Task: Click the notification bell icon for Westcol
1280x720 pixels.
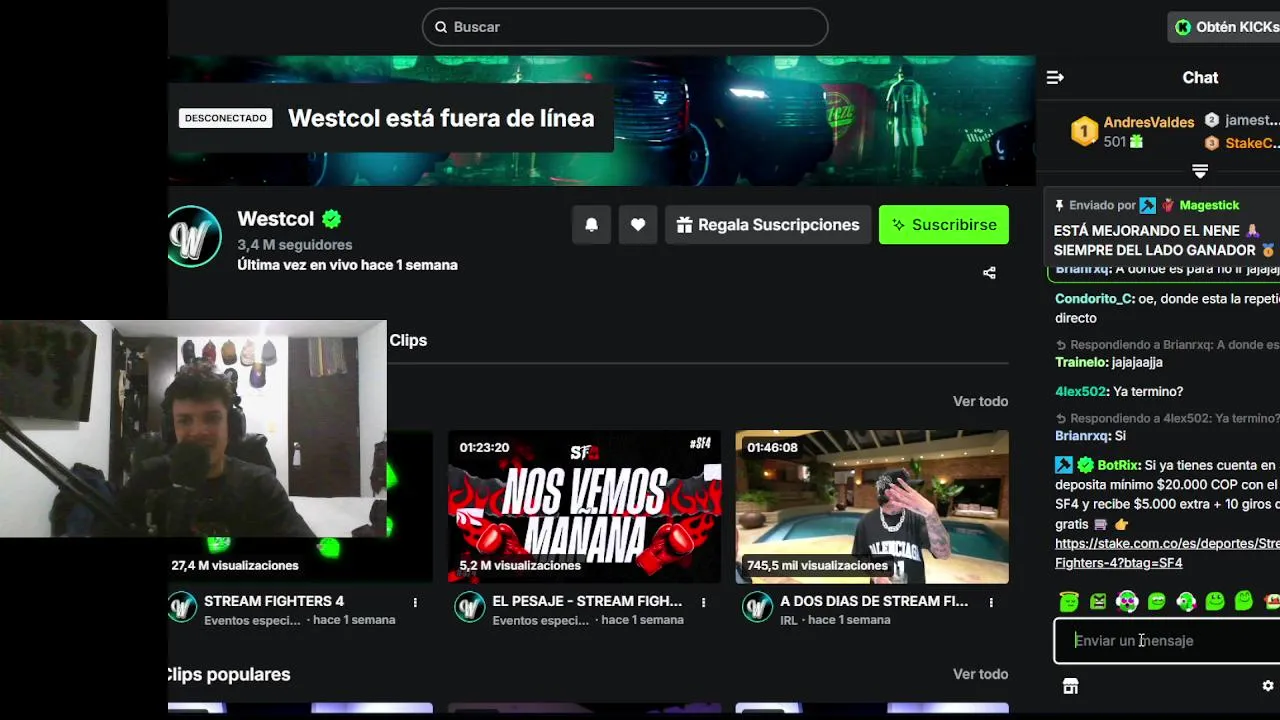Action: (x=591, y=225)
